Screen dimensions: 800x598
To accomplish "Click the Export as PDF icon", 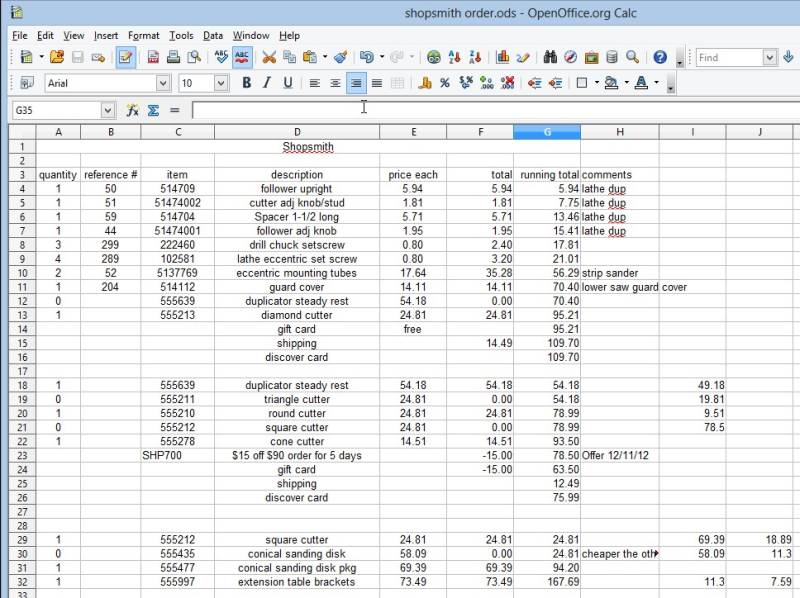I will coord(153,57).
